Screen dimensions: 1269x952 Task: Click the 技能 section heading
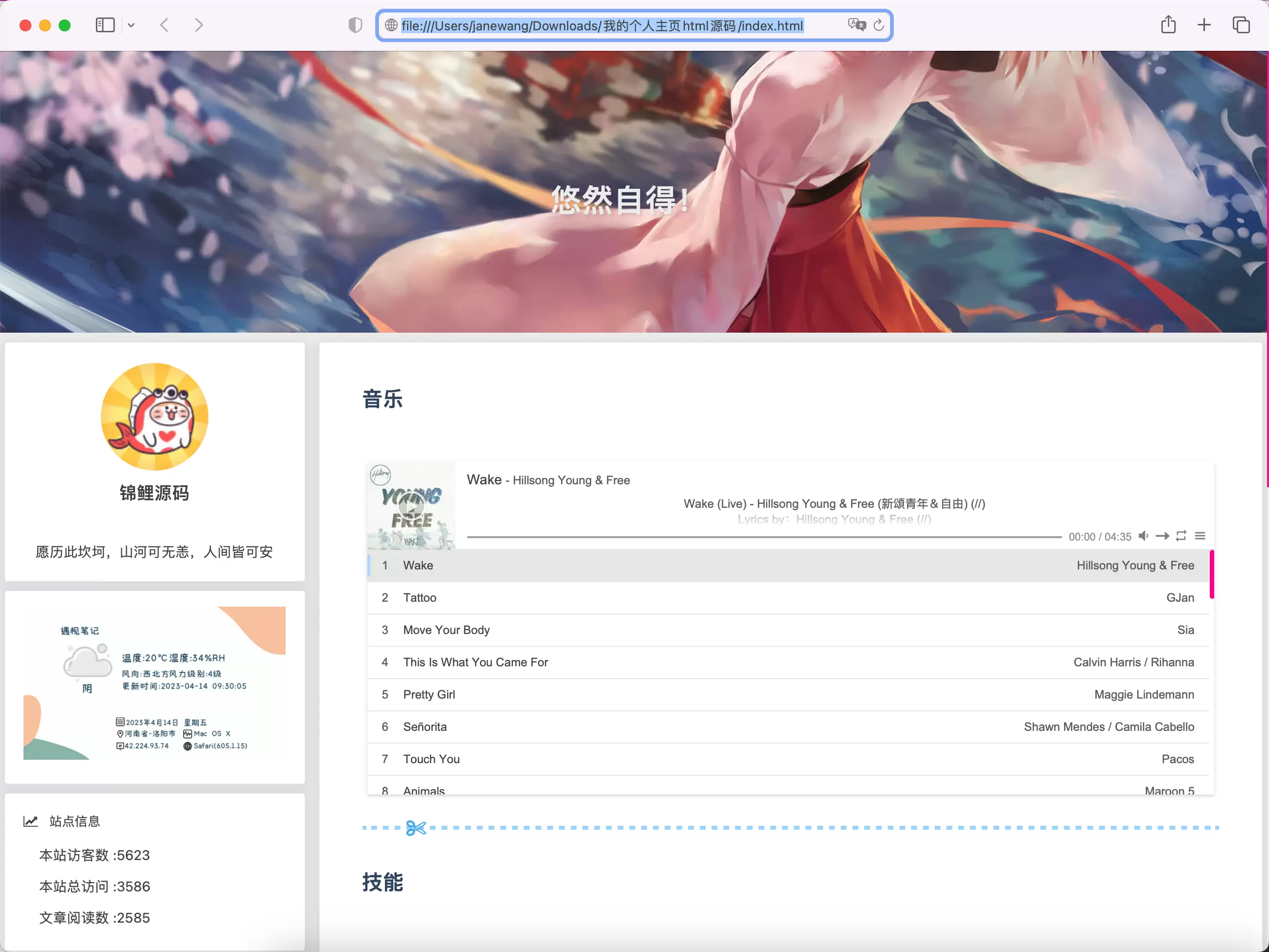383,882
